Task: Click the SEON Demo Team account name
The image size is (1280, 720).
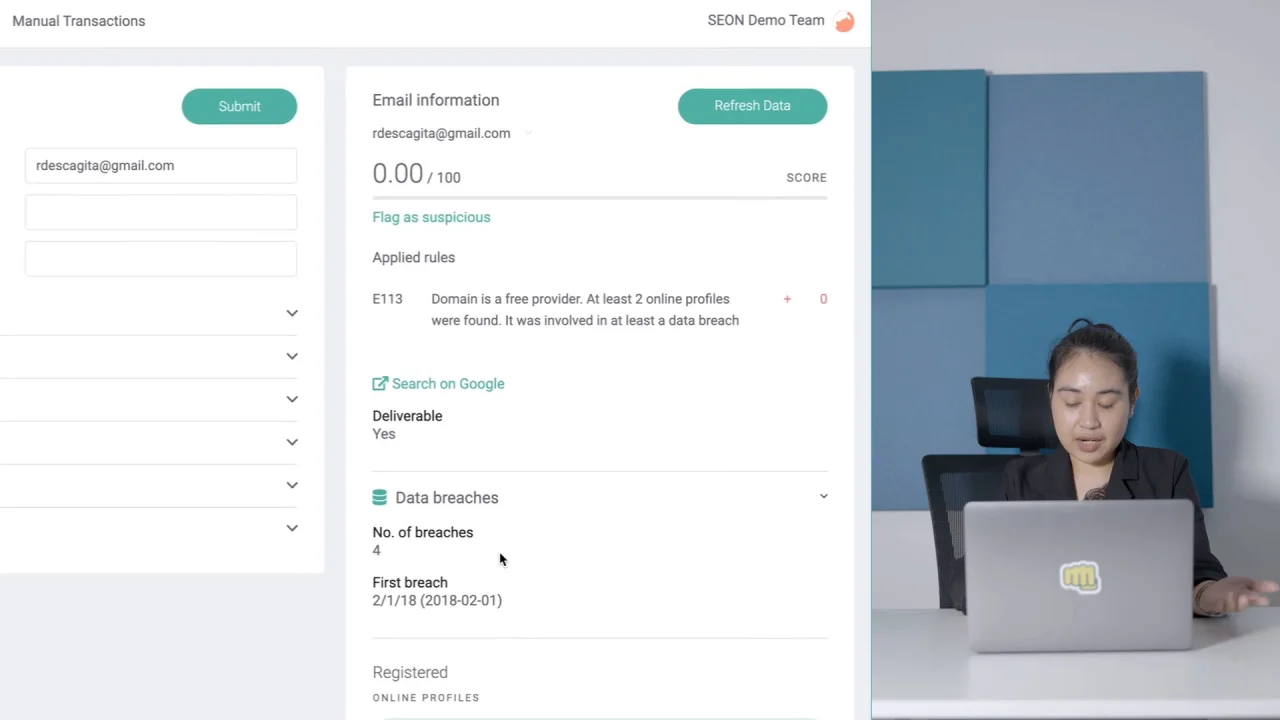Action: [766, 20]
